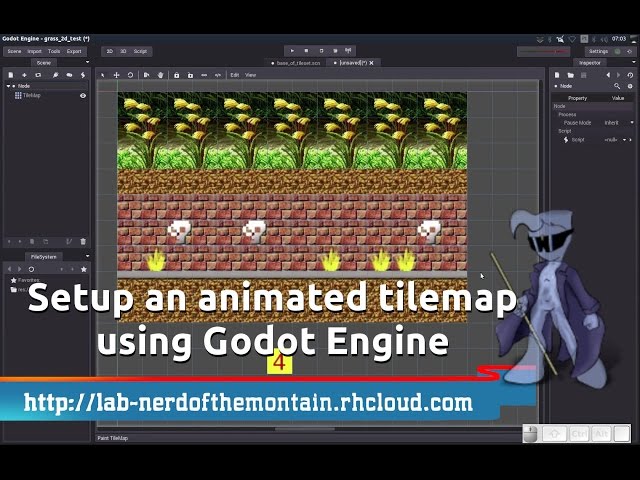Open the FileSystem dock dropdown arrow
The width and height of the screenshot is (640, 480).
point(87,256)
